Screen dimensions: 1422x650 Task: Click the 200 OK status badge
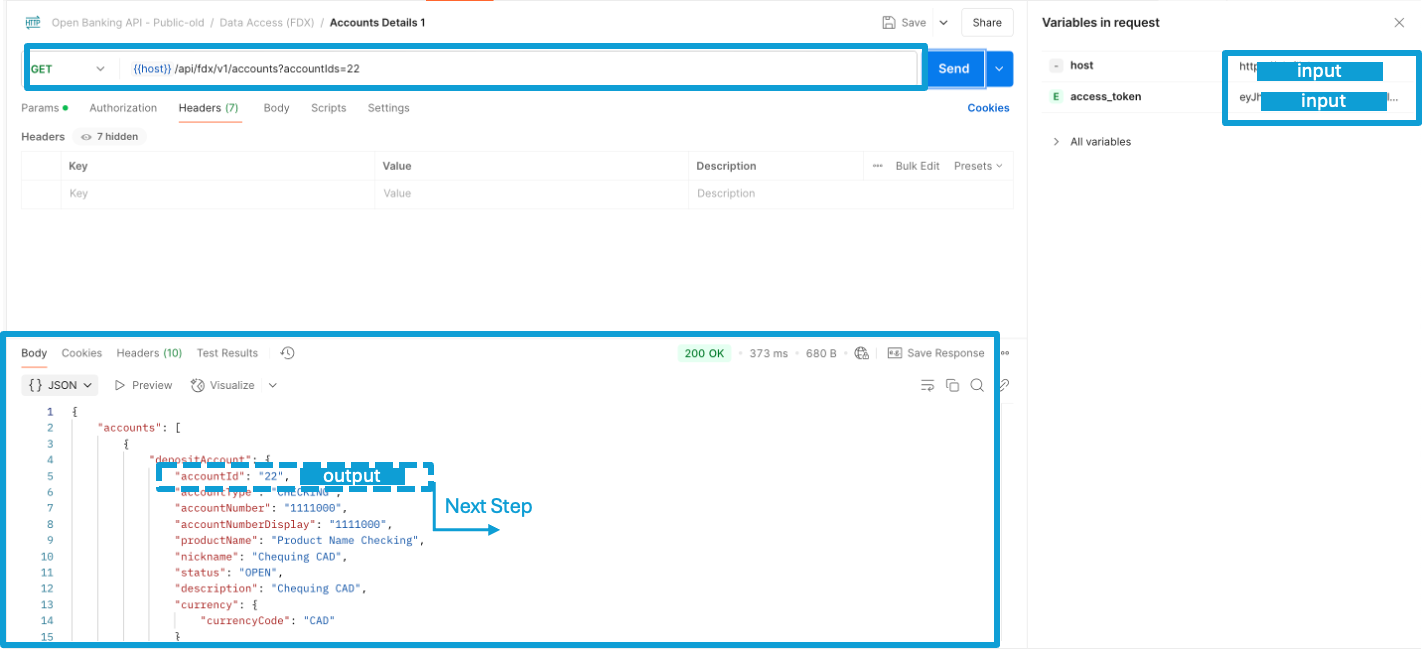[704, 353]
